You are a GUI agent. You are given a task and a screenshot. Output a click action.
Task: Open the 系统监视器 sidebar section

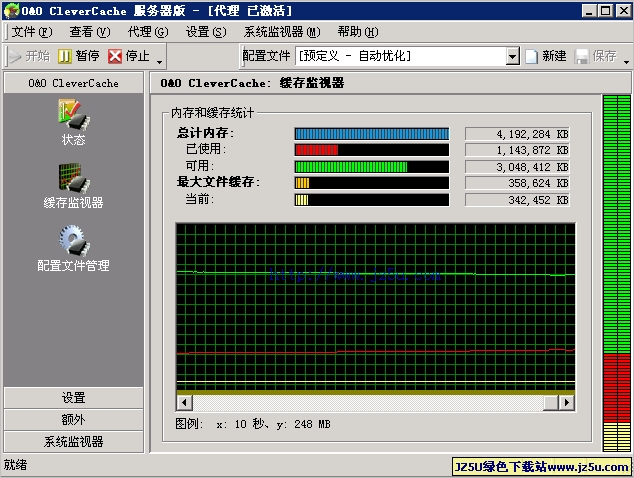74,441
